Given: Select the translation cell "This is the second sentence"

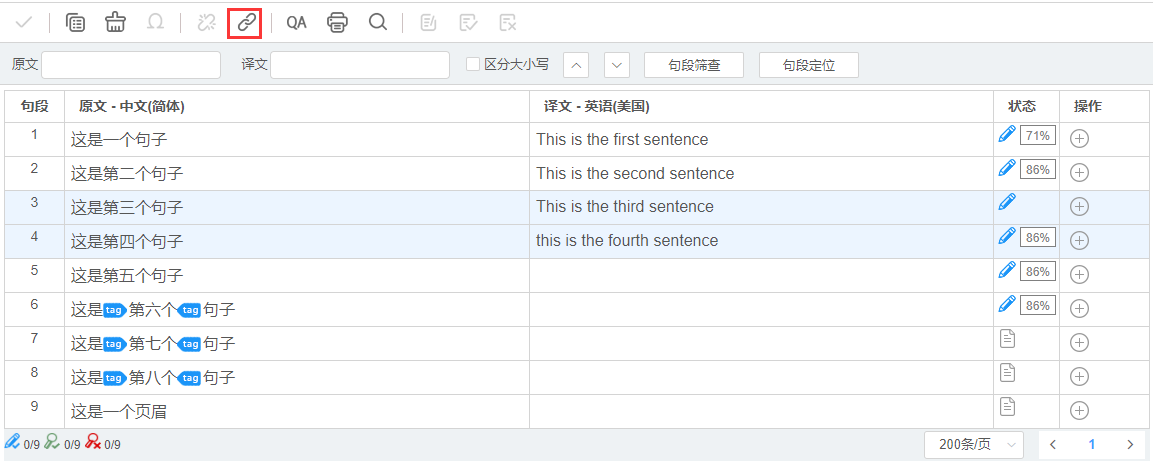Looking at the screenshot, I should click(x=635, y=173).
